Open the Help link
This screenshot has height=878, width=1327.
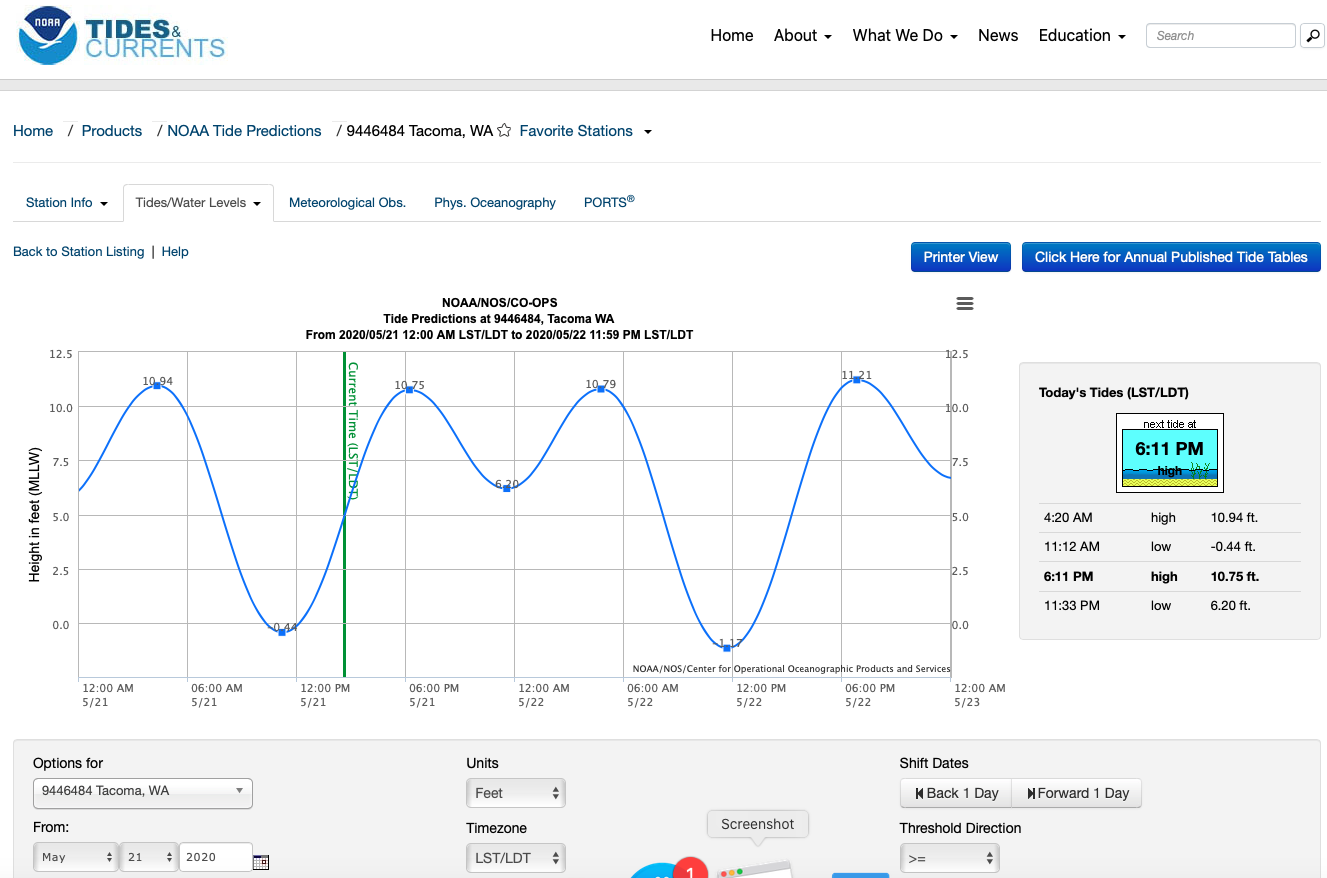pyautogui.click(x=175, y=252)
